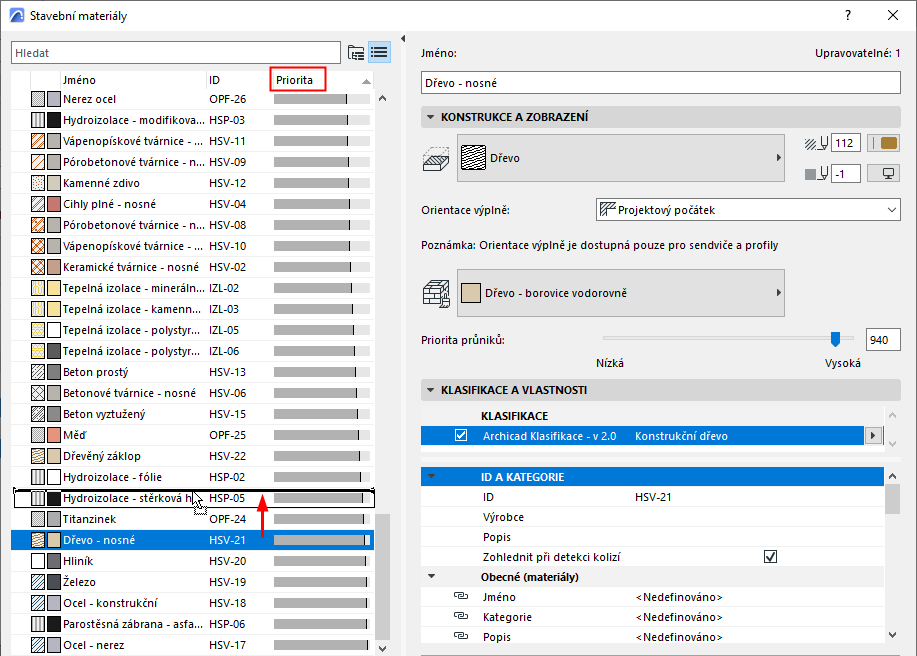Edit the cut fill pen number 112

845,143
